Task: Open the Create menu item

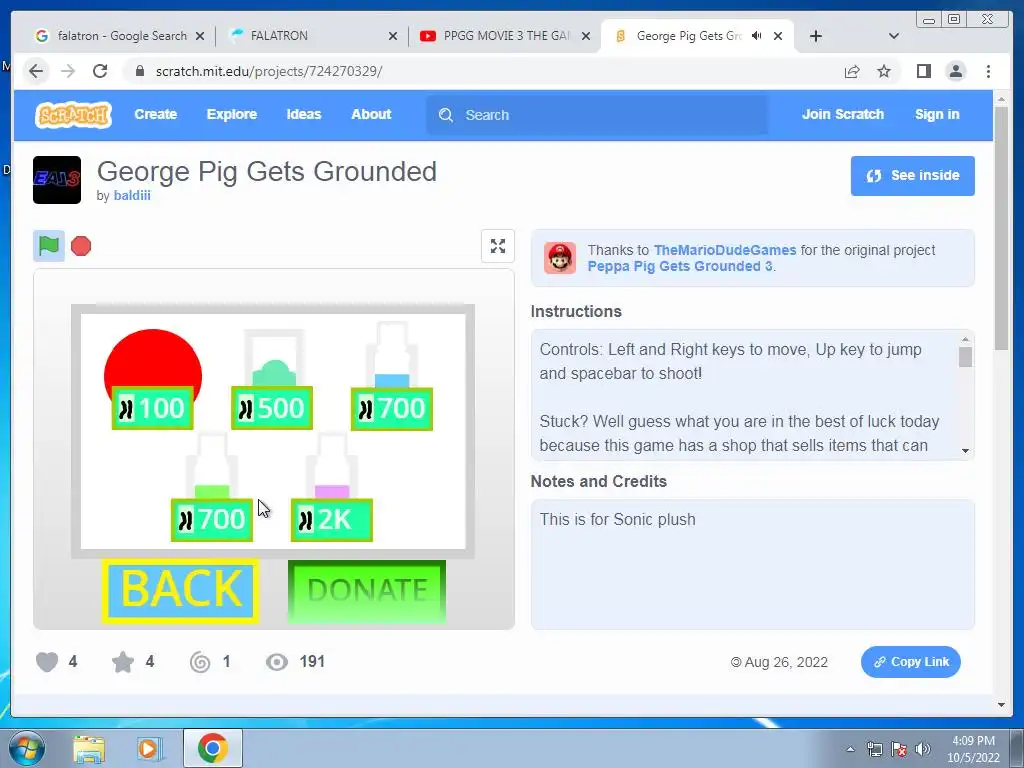Action: click(x=155, y=114)
